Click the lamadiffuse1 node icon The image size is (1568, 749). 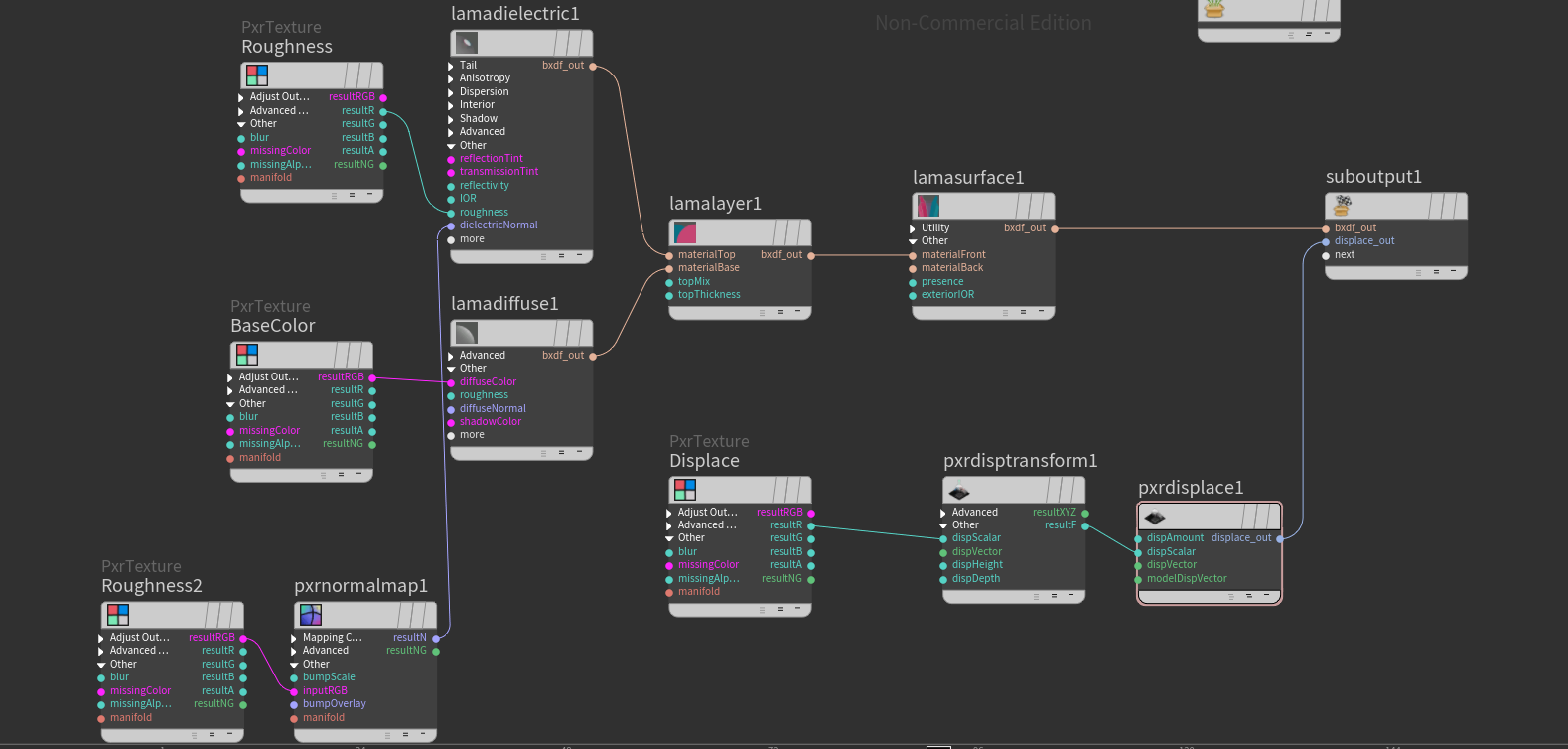[x=466, y=332]
